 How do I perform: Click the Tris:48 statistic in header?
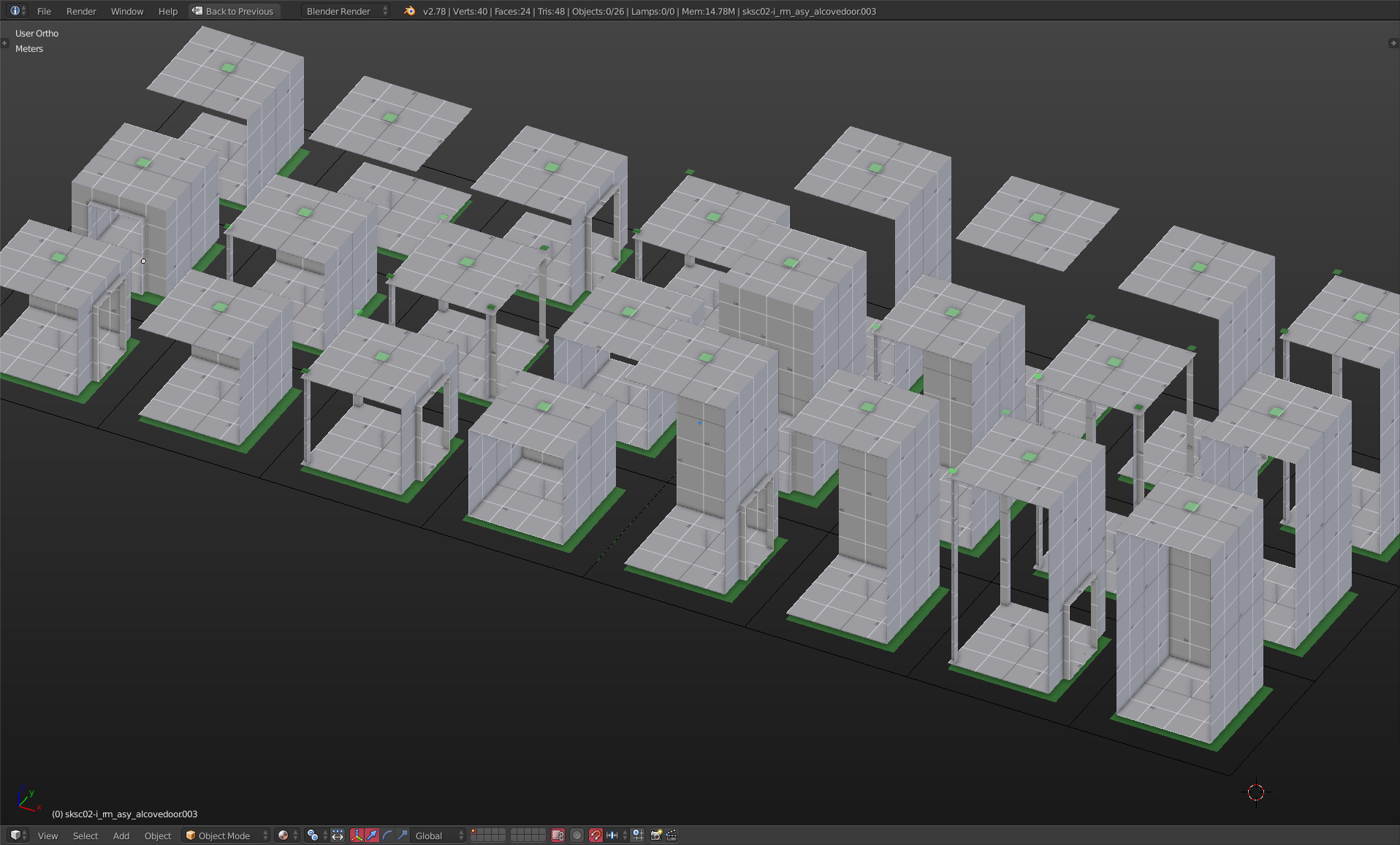[x=552, y=11]
